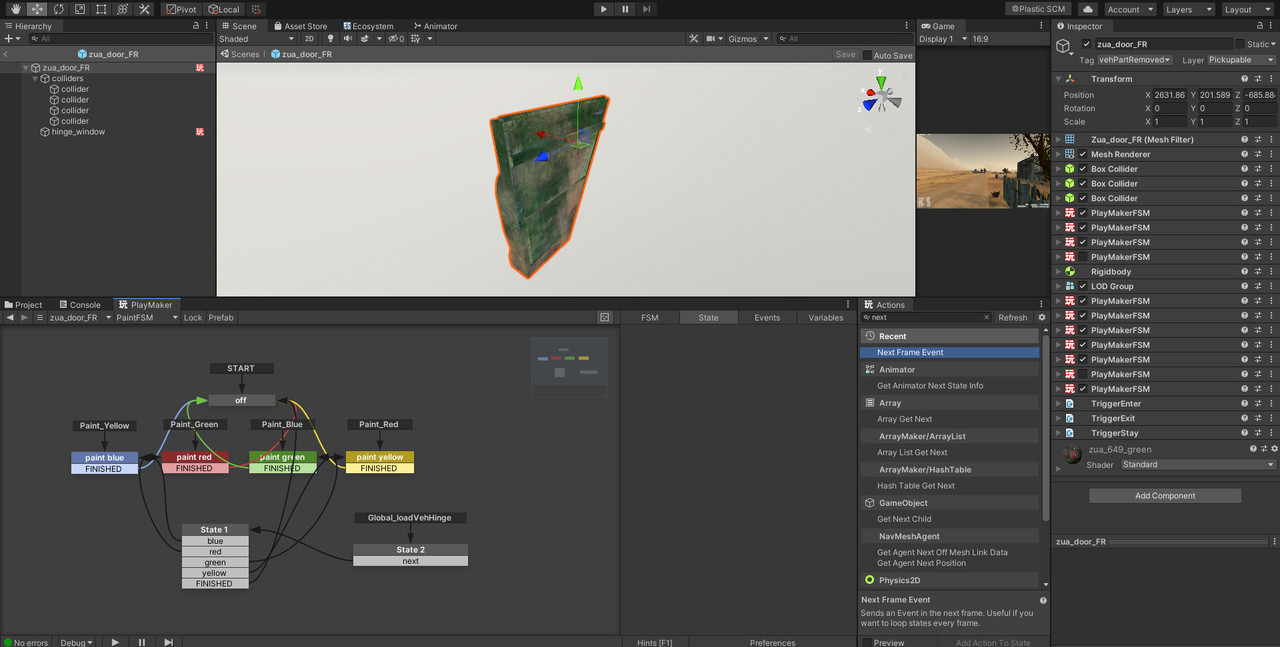Toggle Pivot/Center handle position

coord(182,9)
